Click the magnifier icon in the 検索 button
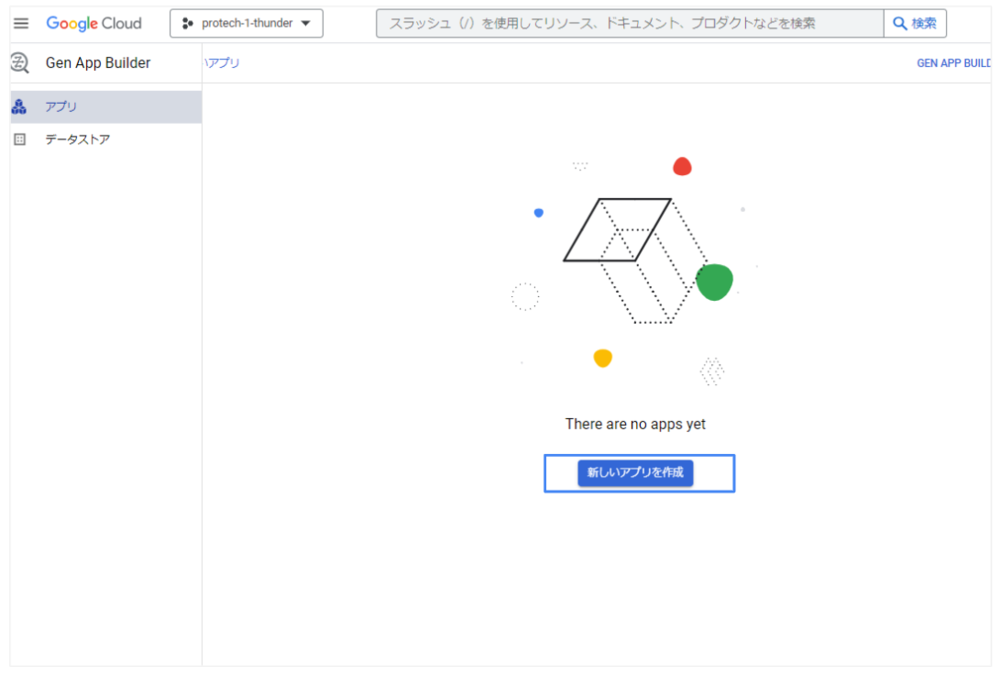1000x675 pixels. pyautogui.click(x=900, y=23)
